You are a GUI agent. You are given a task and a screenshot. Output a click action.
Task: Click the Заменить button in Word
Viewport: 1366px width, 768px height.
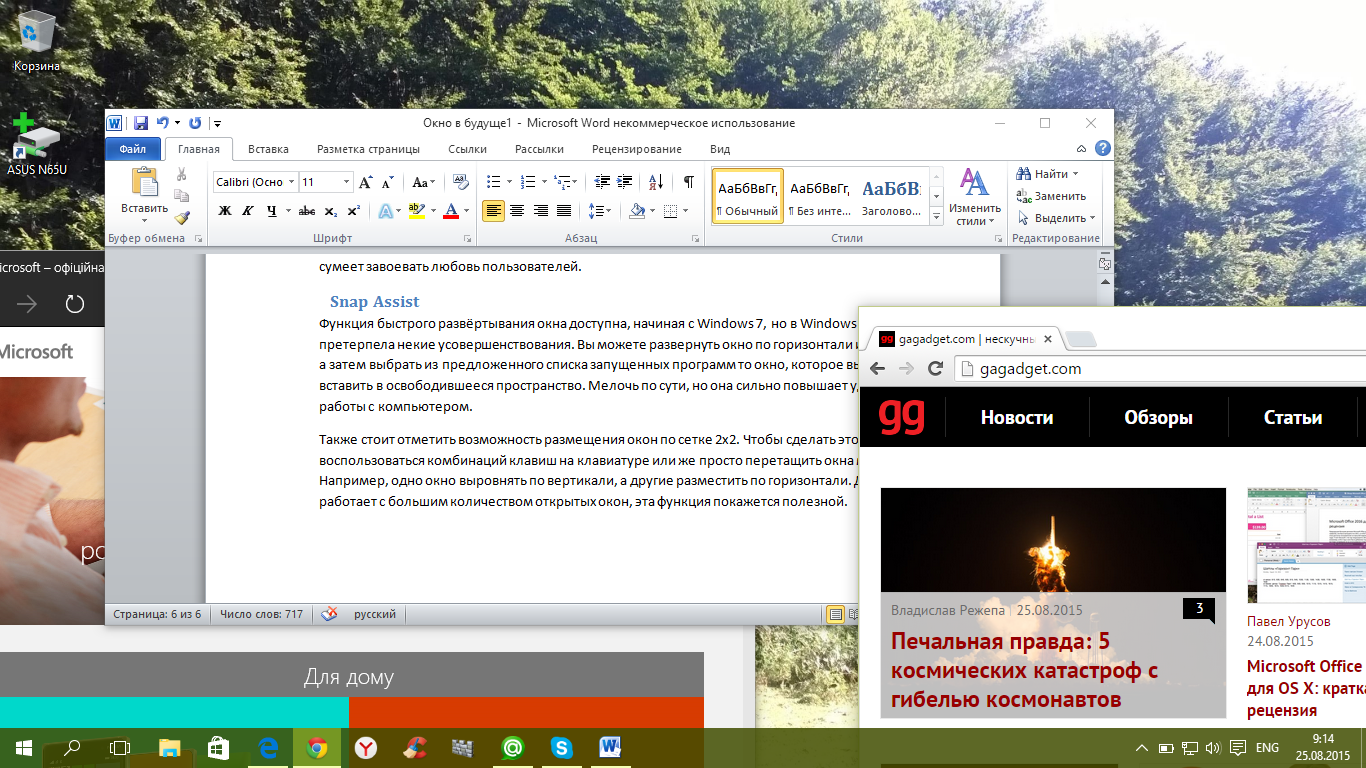coord(1052,196)
